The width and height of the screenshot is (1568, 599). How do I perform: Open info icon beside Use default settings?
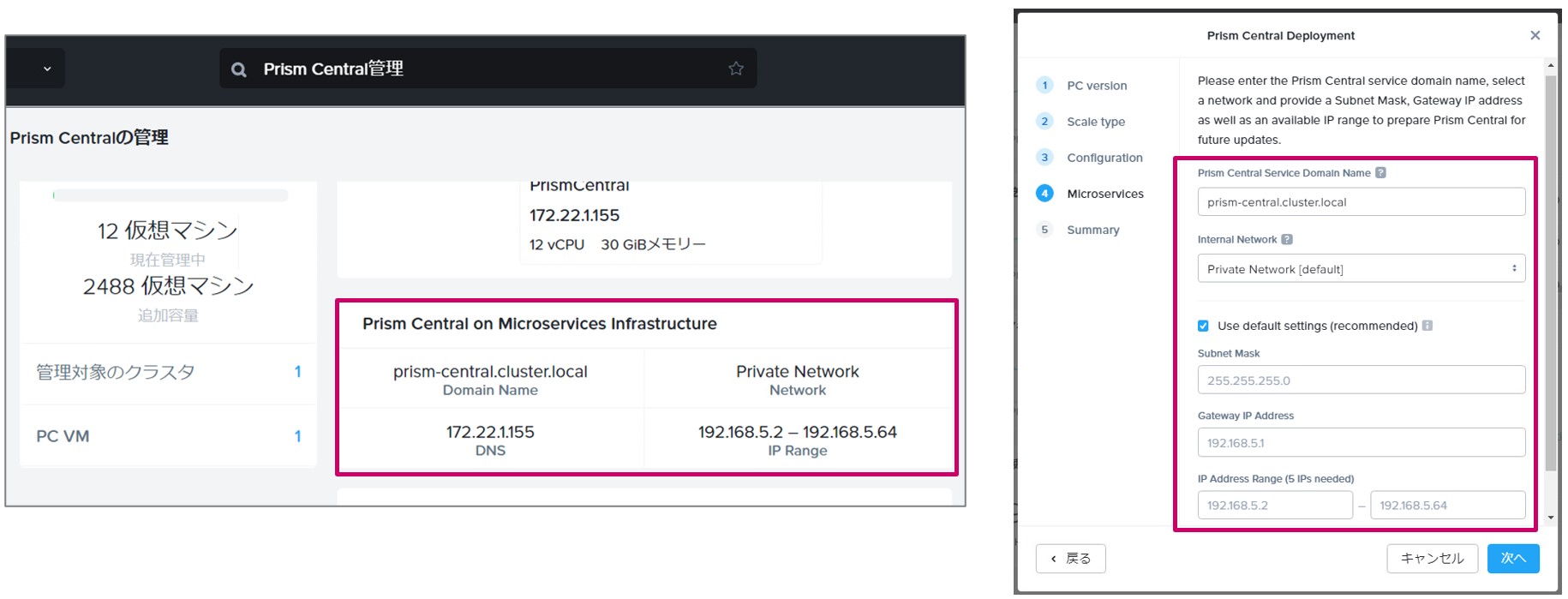(1427, 326)
